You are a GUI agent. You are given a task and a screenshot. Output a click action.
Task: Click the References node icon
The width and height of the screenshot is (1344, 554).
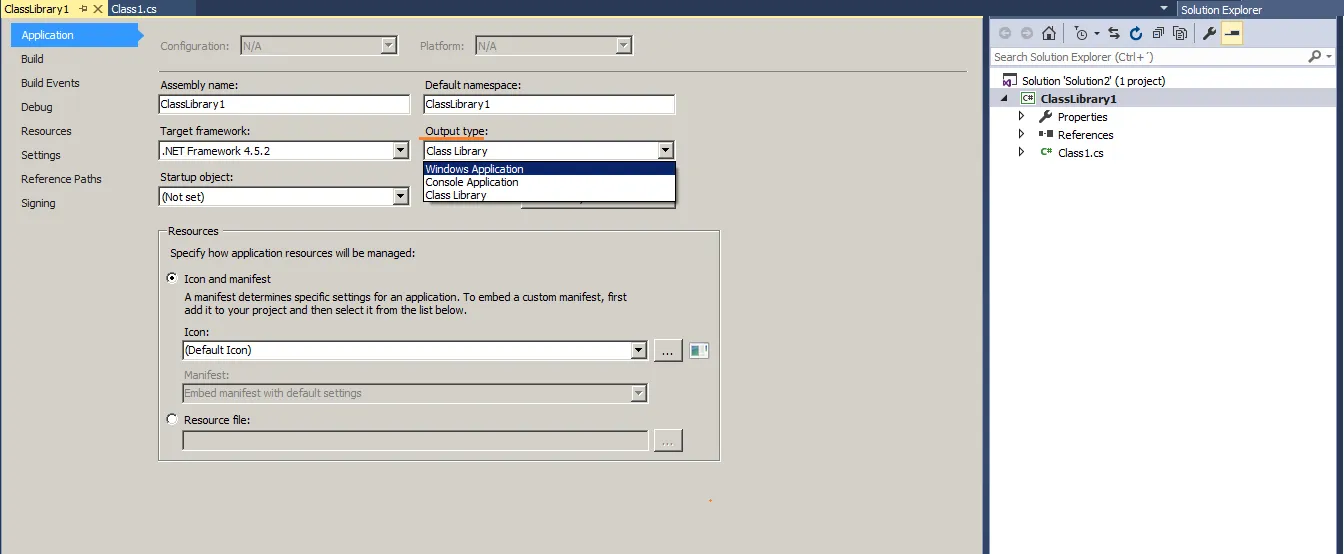click(x=1046, y=134)
